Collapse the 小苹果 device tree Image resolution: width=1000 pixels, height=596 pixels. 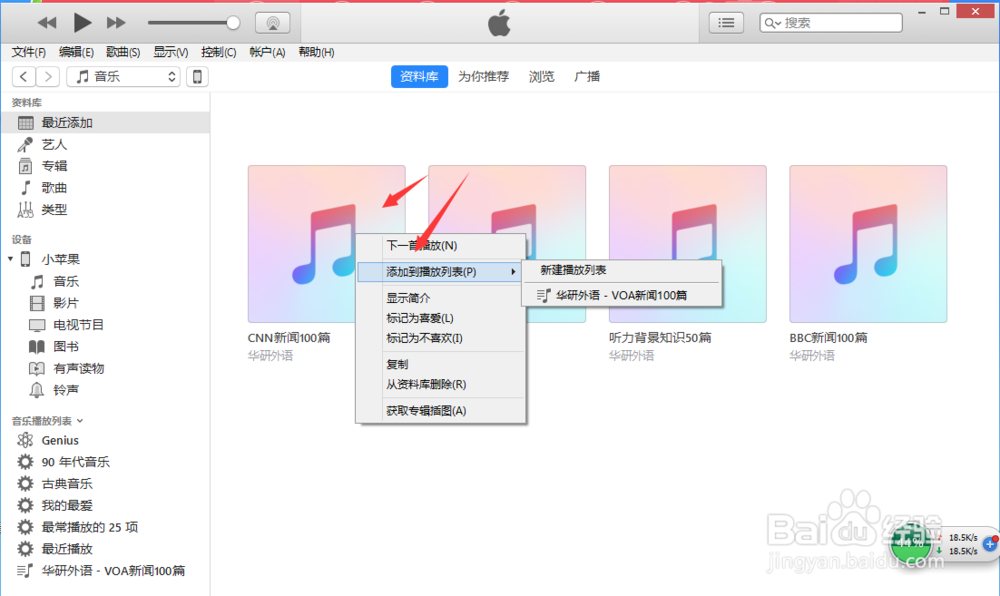click(x=10, y=259)
